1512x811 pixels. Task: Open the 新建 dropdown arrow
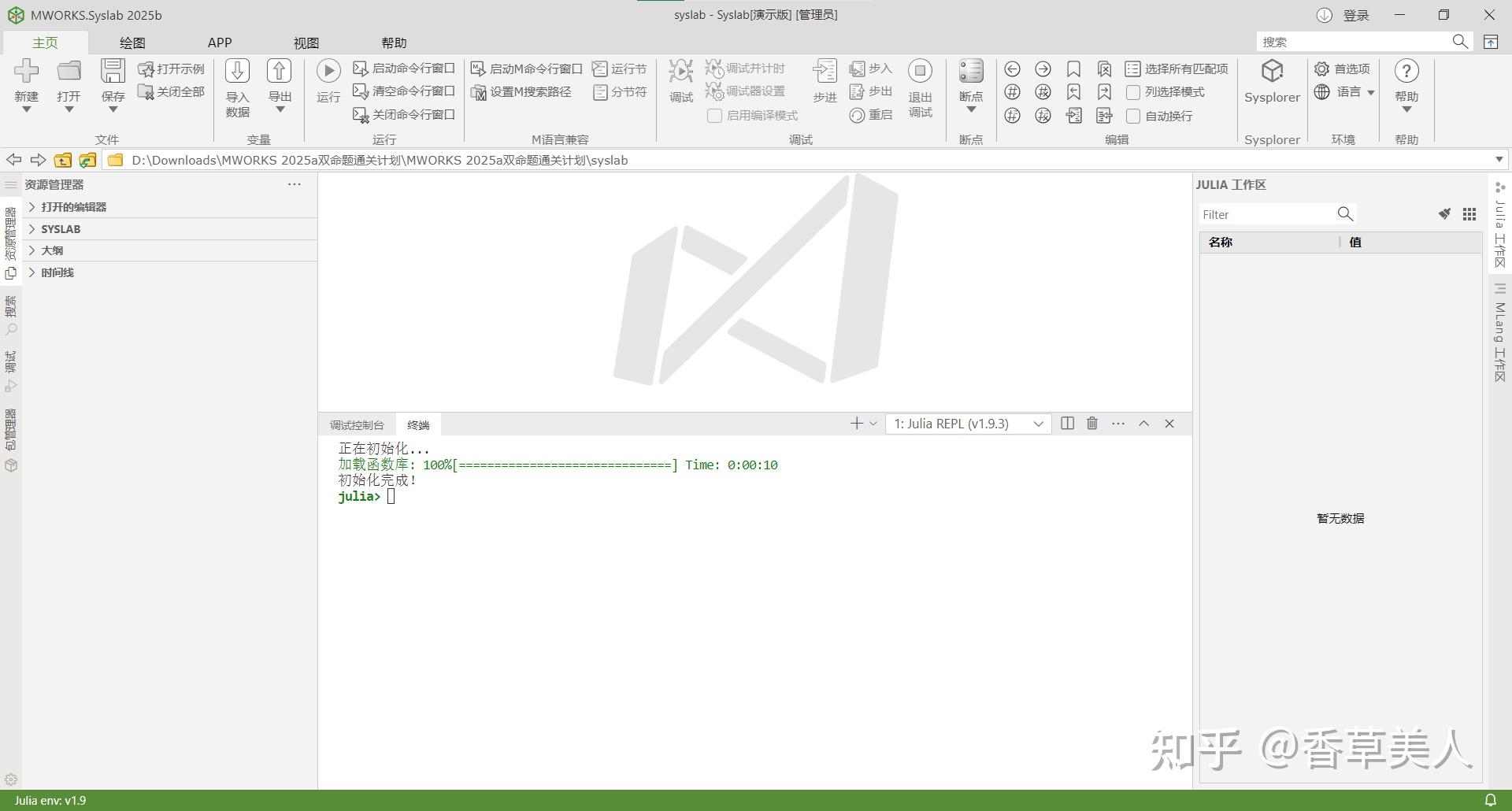point(26,109)
